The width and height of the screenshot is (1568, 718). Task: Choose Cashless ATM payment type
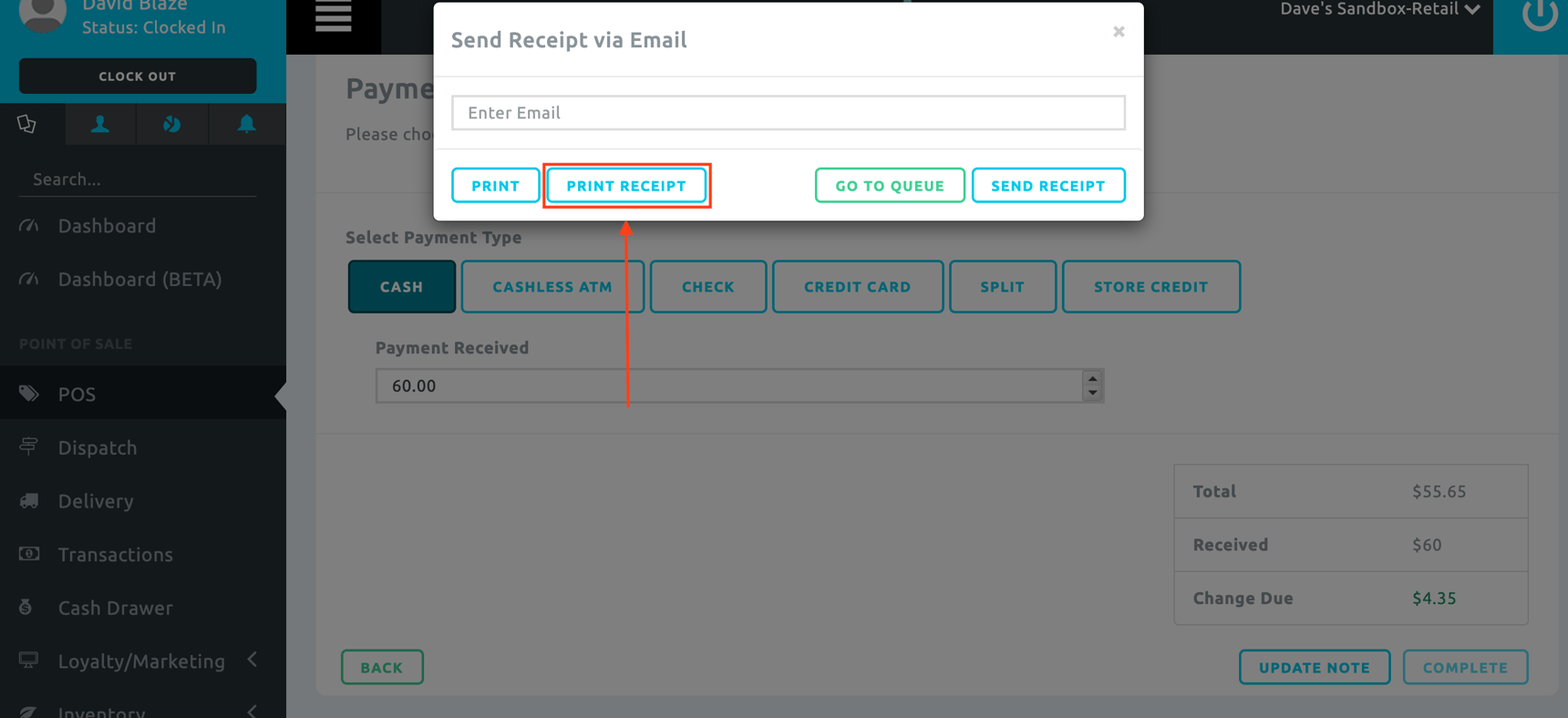552,287
